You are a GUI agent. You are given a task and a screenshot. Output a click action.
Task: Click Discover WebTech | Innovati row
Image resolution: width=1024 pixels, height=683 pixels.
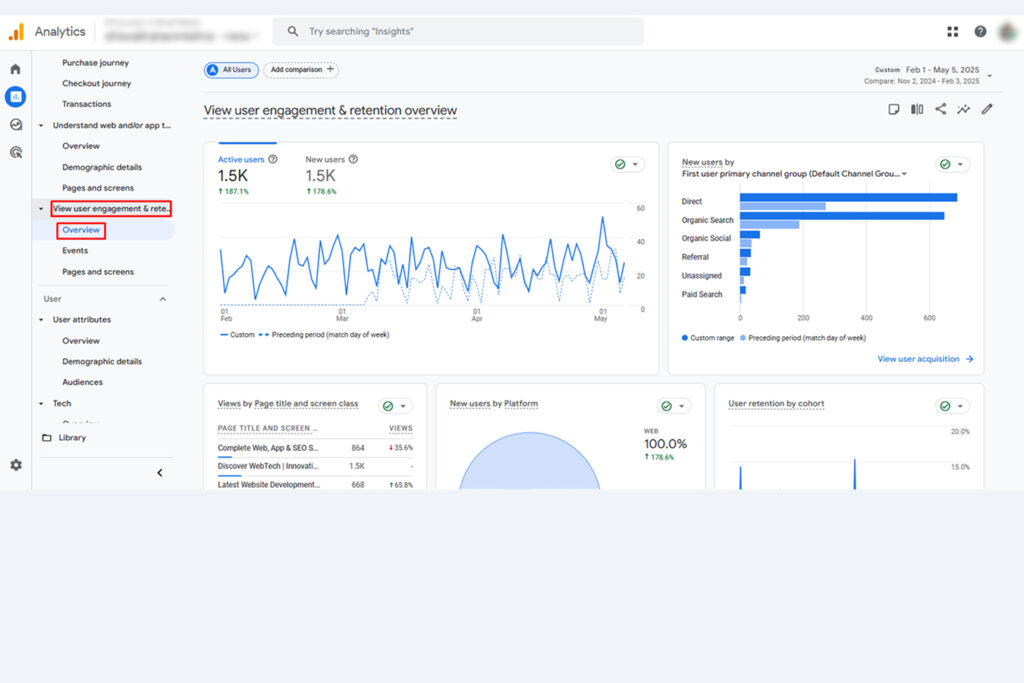[x=315, y=466]
